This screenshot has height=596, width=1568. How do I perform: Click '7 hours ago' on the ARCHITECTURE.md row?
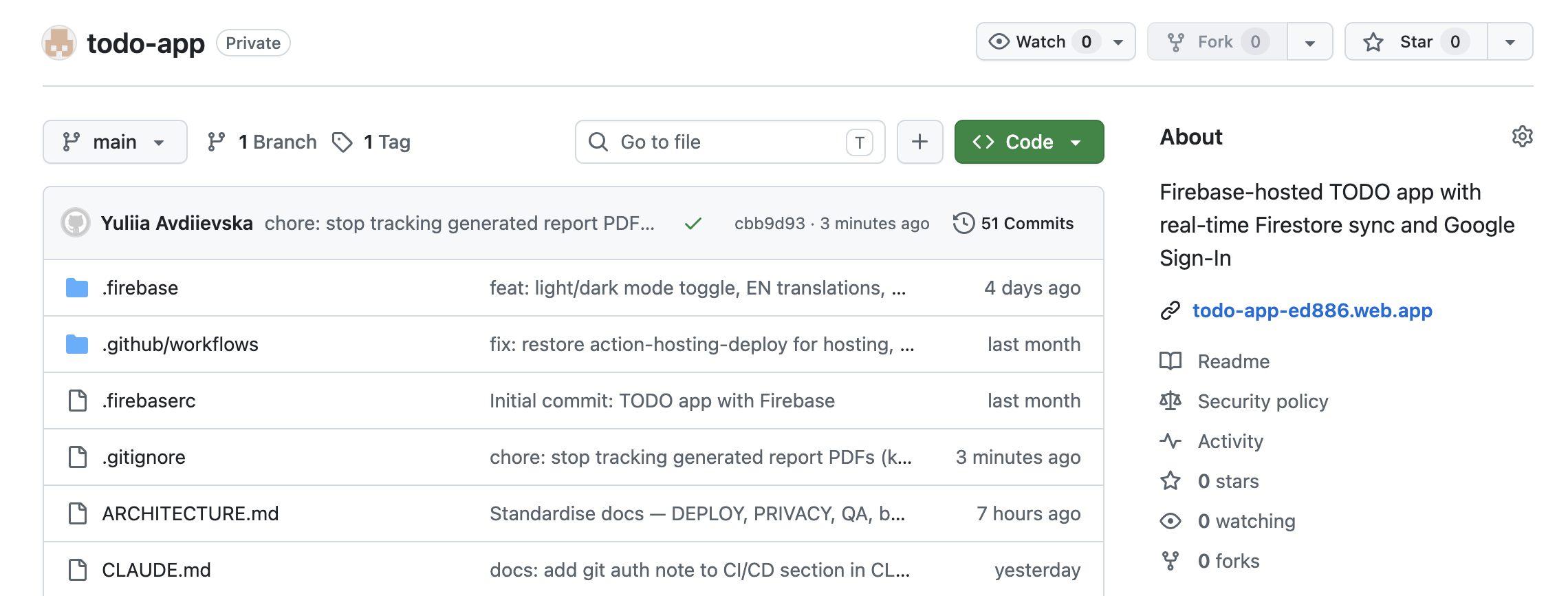click(1028, 513)
